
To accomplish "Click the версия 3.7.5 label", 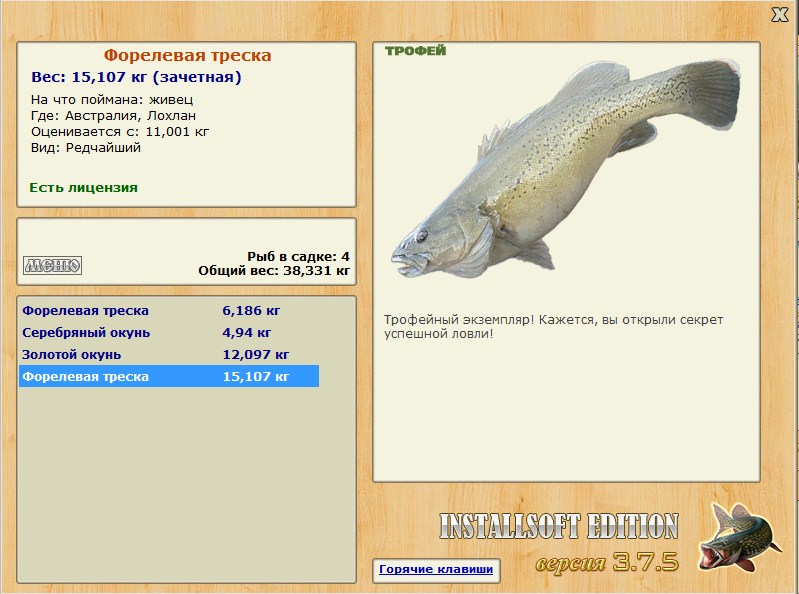I will click(x=607, y=562).
